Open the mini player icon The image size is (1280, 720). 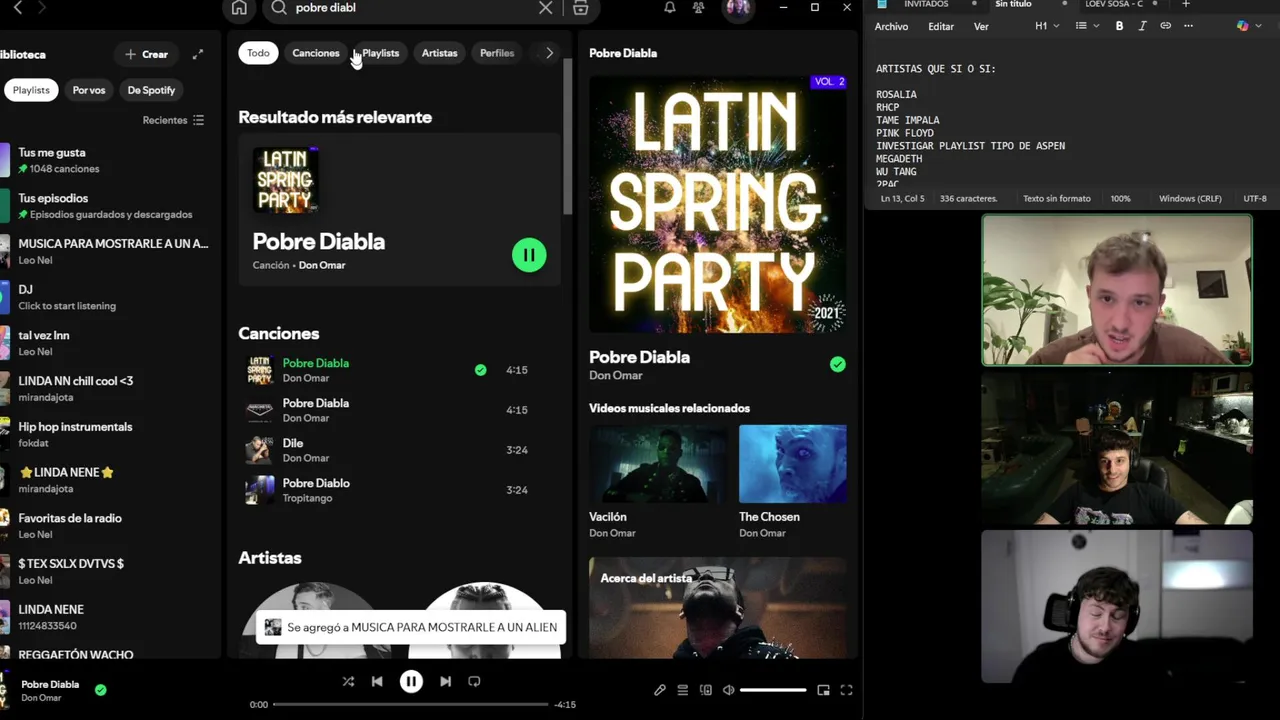point(823,690)
